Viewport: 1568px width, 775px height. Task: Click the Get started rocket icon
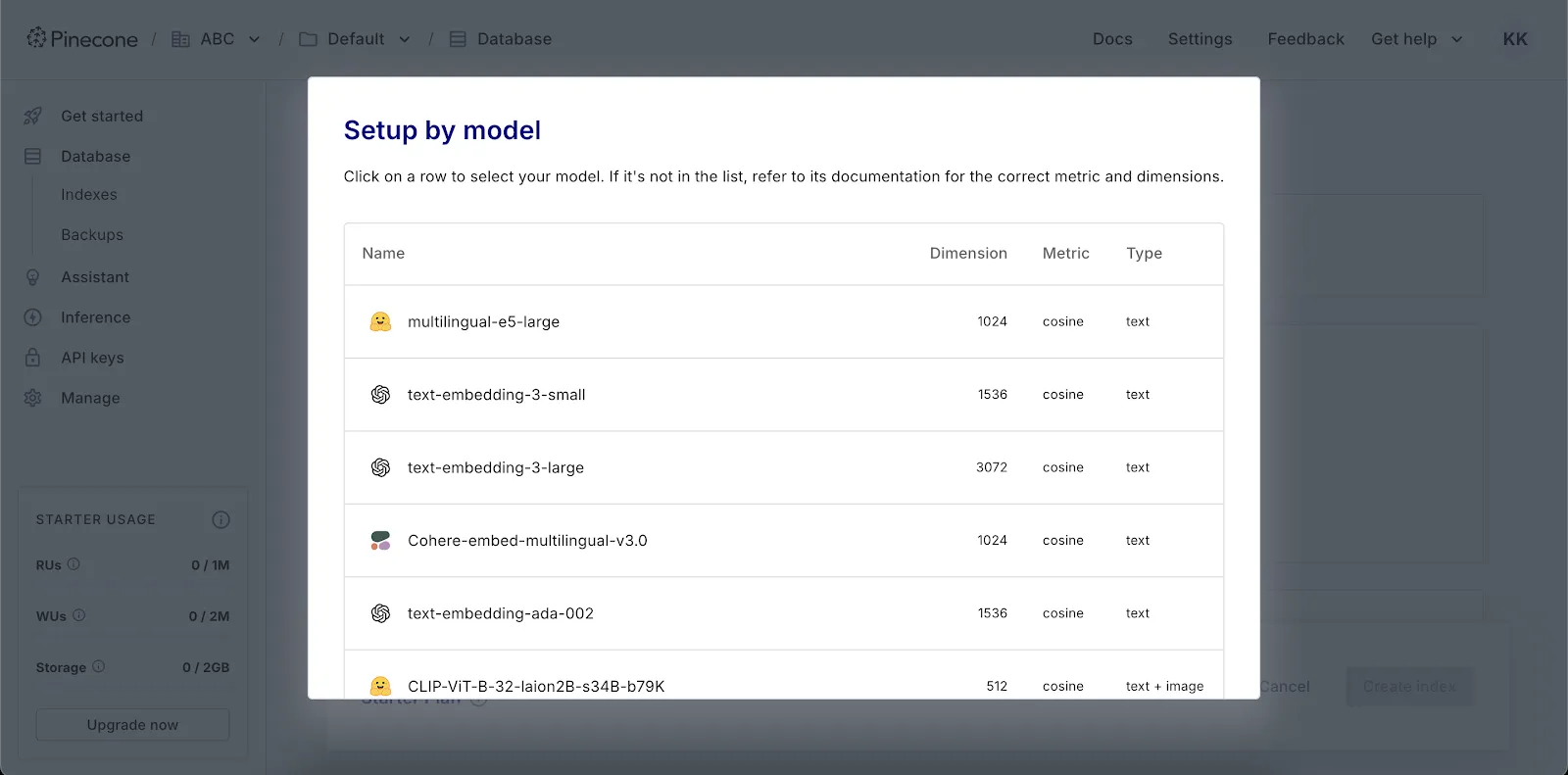32,116
